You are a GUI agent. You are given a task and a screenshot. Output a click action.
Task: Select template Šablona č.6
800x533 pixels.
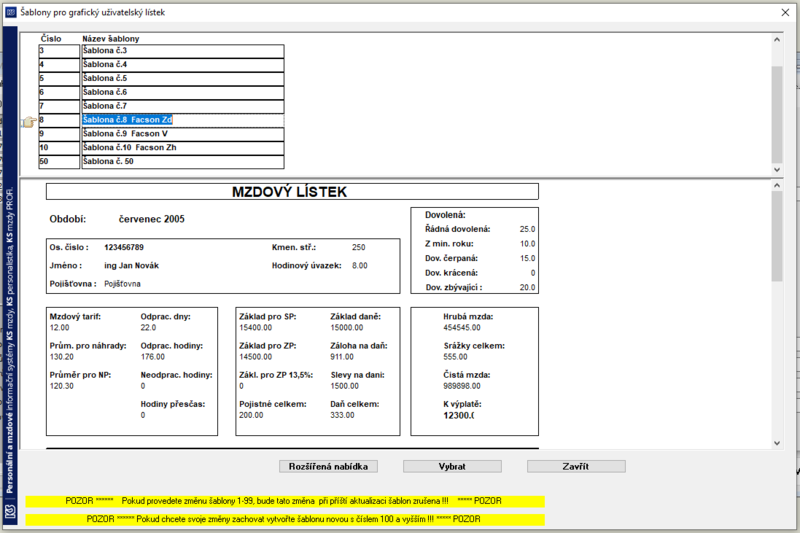pos(183,92)
